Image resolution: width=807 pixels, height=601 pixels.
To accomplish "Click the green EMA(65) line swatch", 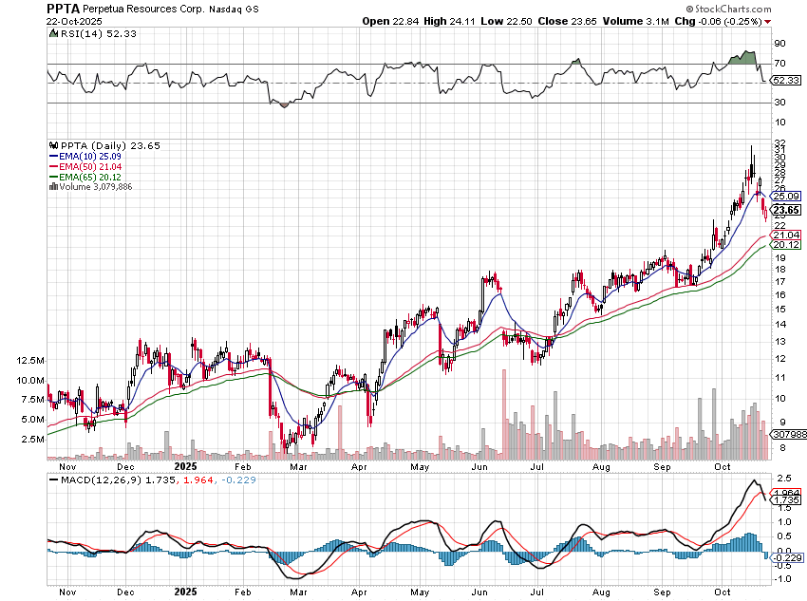I will tap(54, 177).
